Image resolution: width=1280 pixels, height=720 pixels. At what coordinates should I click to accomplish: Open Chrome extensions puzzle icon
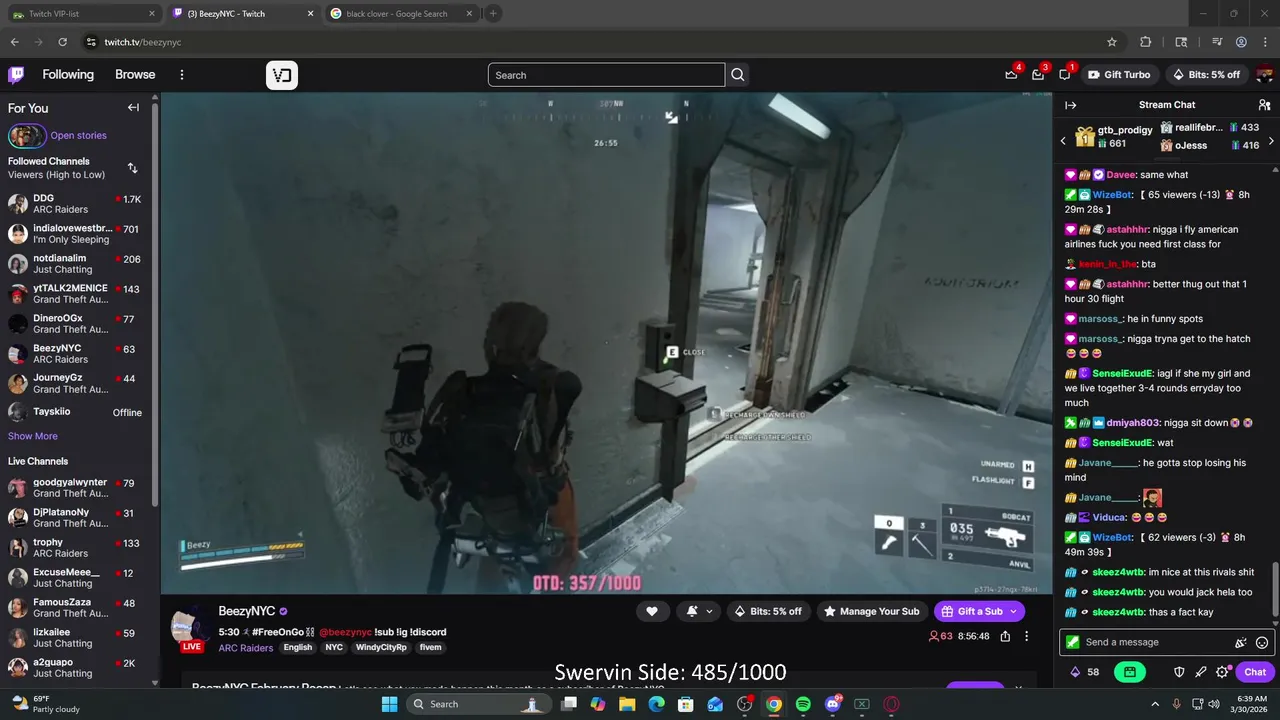(x=1146, y=42)
